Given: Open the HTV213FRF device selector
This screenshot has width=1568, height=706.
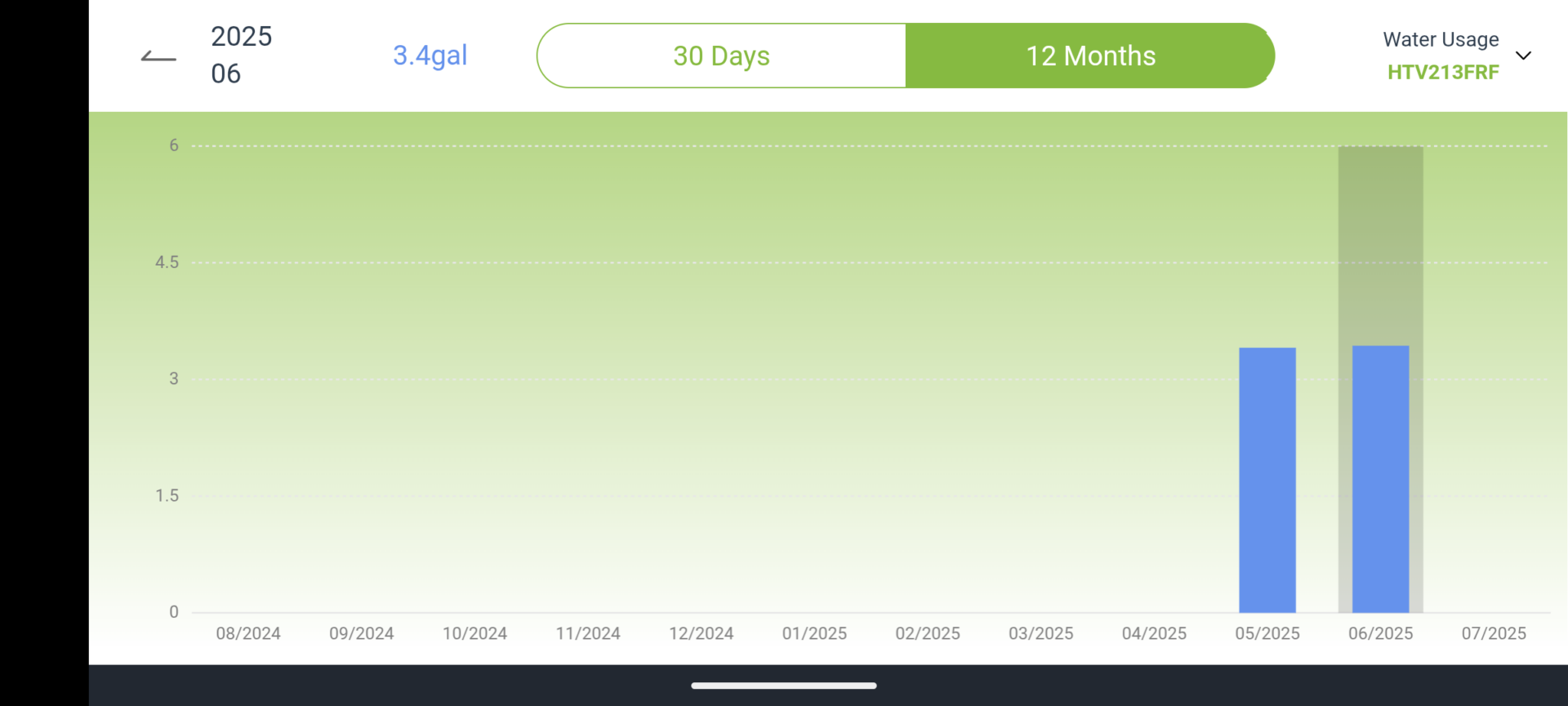Looking at the screenshot, I should (x=1443, y=73).
